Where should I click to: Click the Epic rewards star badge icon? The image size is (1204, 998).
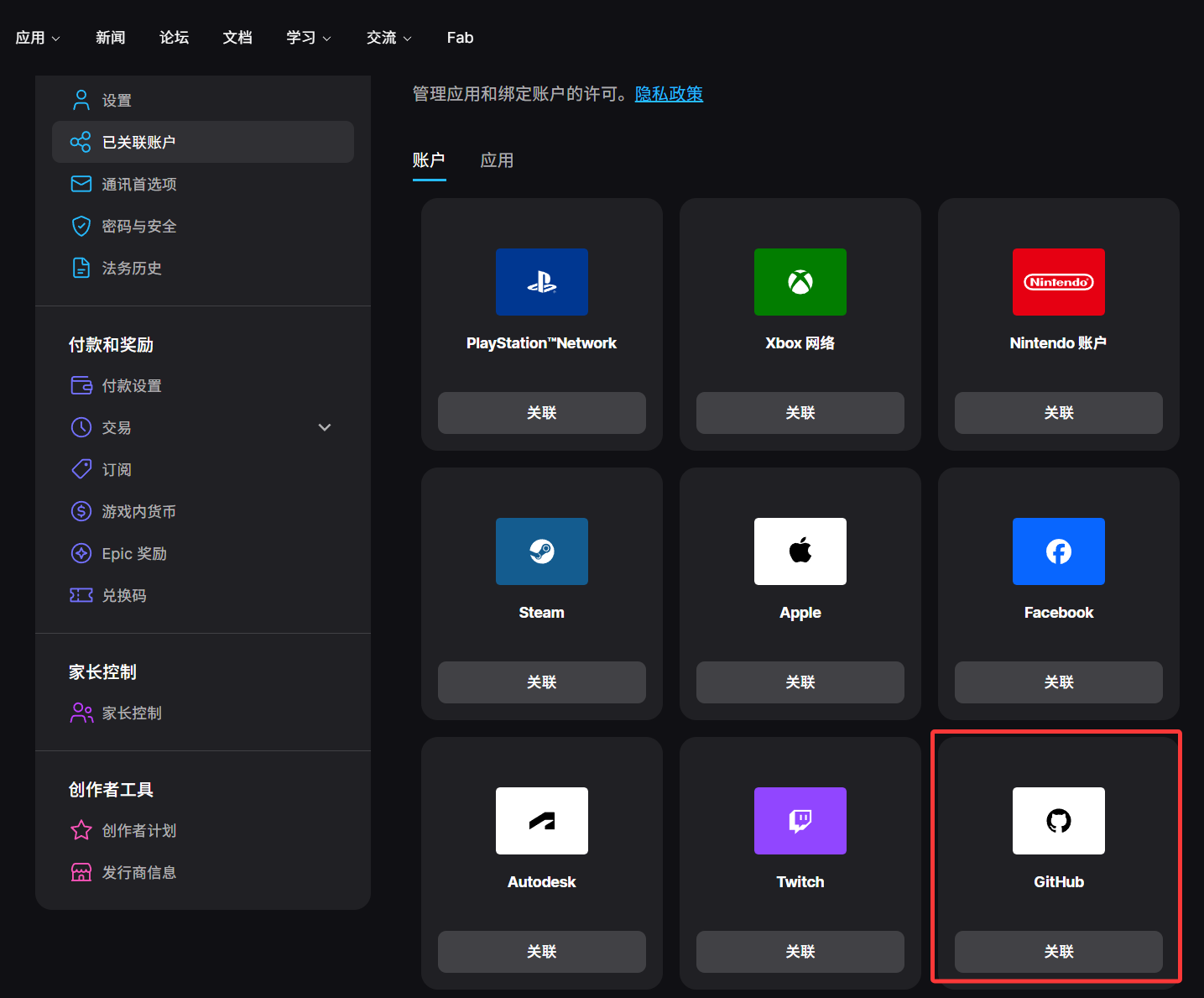81,553
